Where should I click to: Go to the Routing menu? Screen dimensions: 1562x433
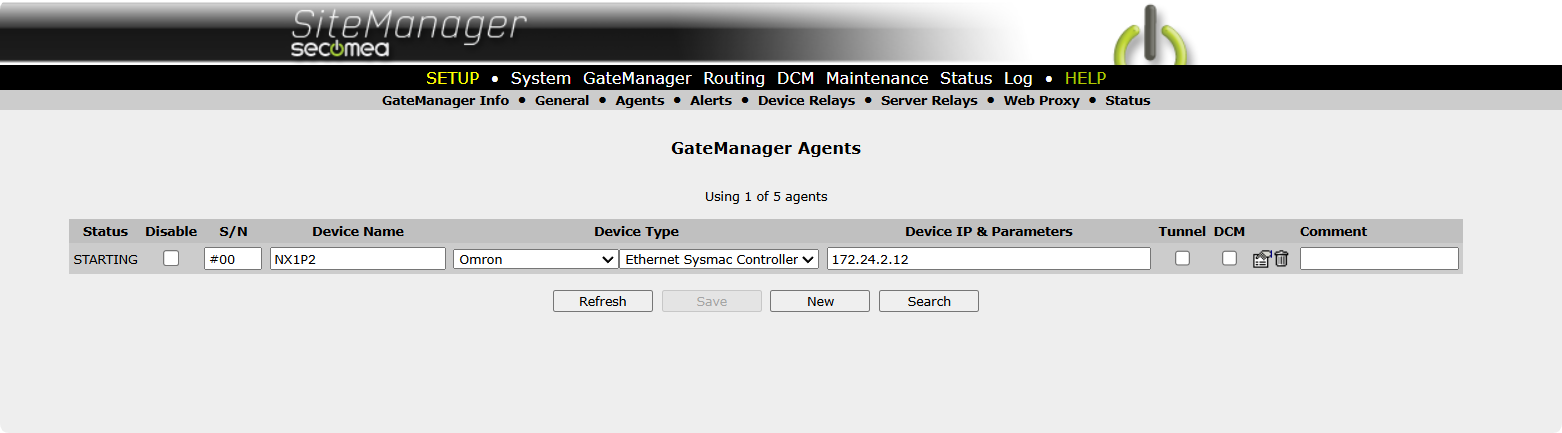tap(734, 78)
